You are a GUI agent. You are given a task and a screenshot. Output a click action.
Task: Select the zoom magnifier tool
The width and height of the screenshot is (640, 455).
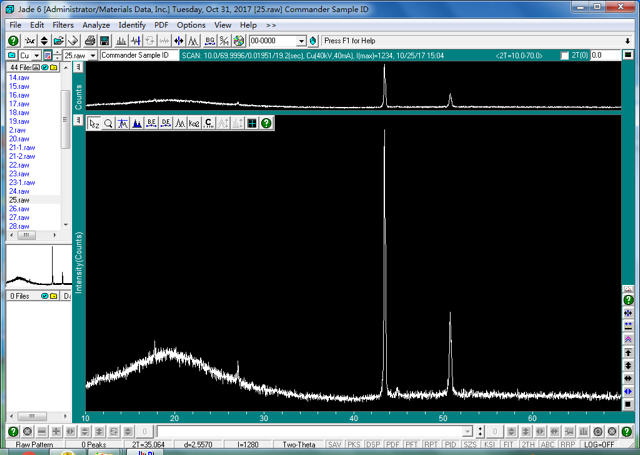108,124
